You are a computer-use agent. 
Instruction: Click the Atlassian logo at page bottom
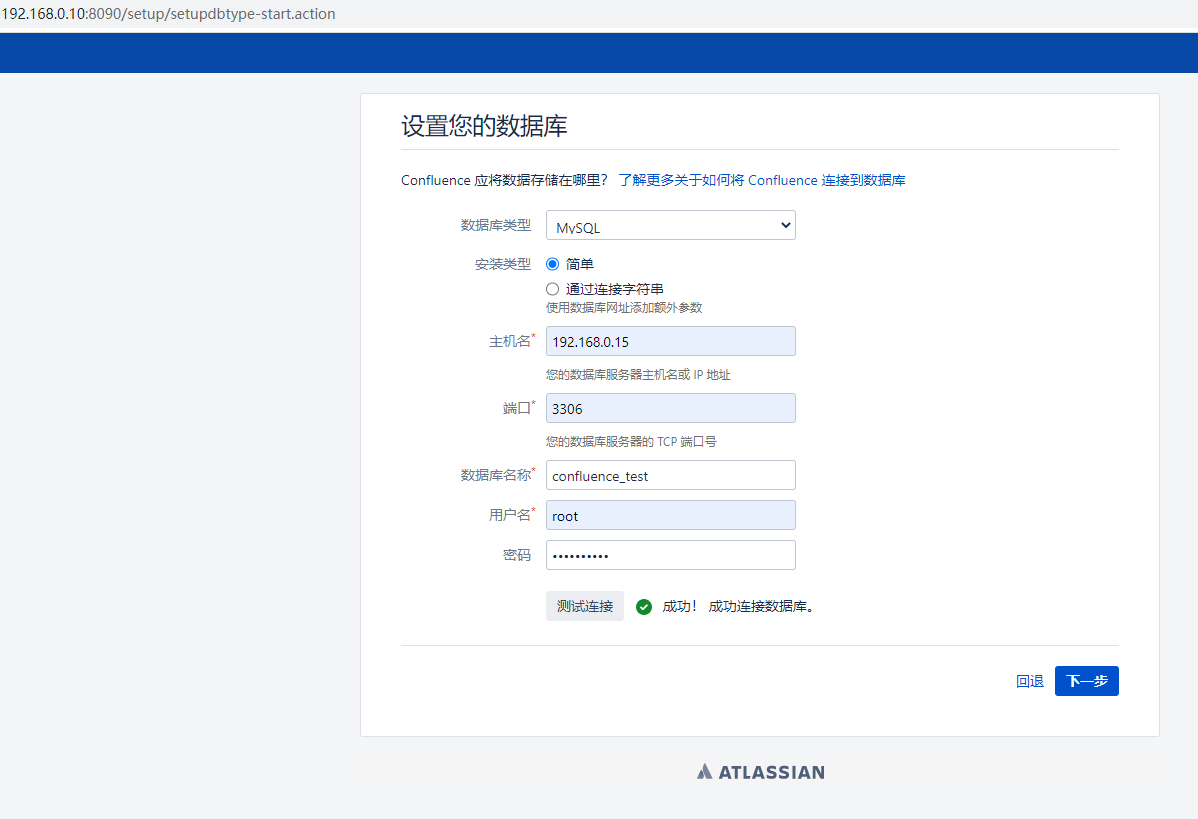coord(761,772)
